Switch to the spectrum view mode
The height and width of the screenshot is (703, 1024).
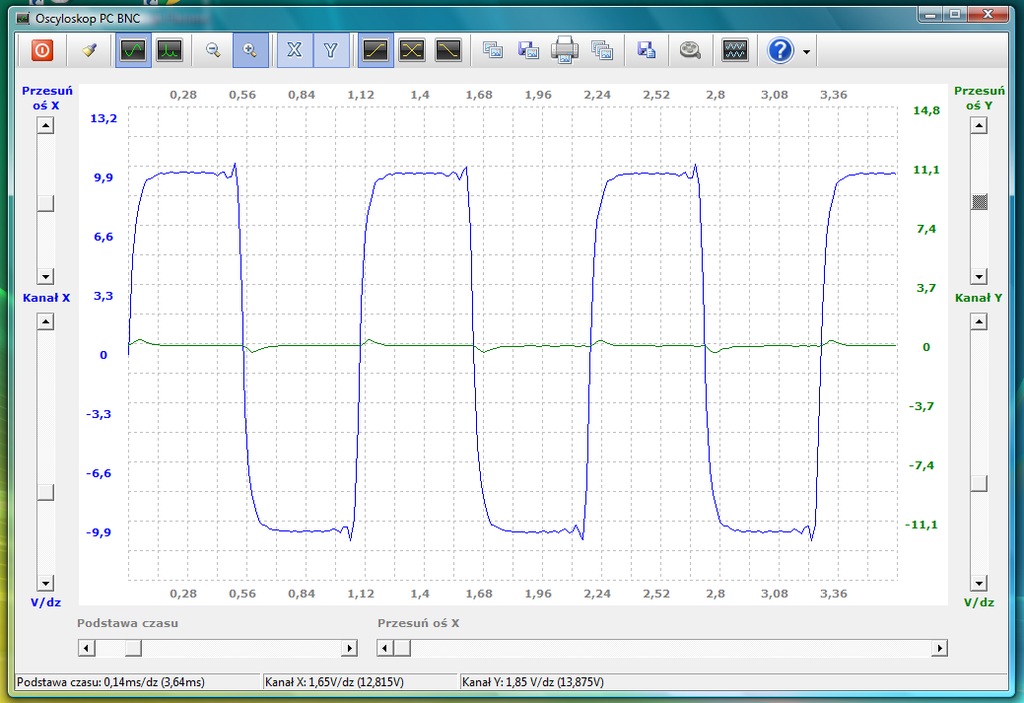coord(169,50)
